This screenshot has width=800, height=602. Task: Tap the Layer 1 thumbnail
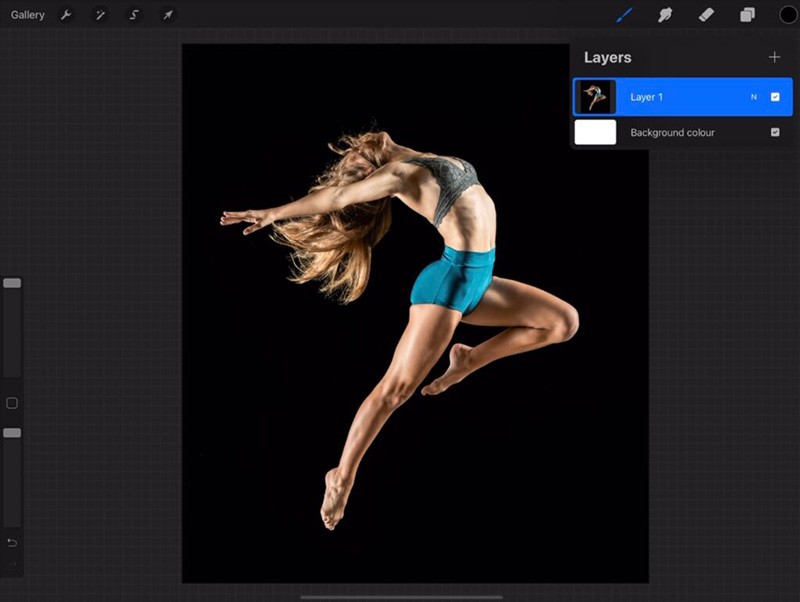coord(595,97)
